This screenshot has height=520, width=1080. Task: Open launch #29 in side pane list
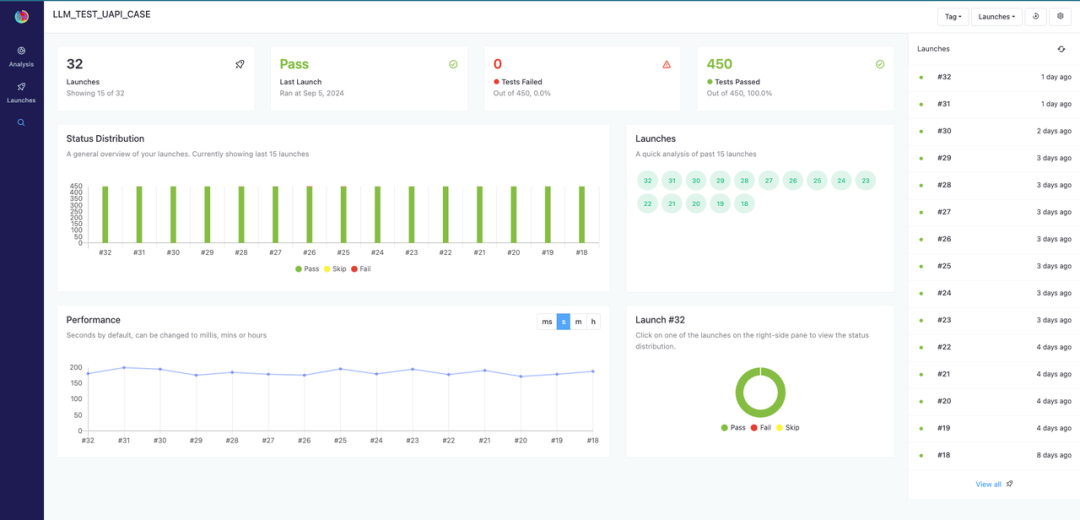pos(994,158)
